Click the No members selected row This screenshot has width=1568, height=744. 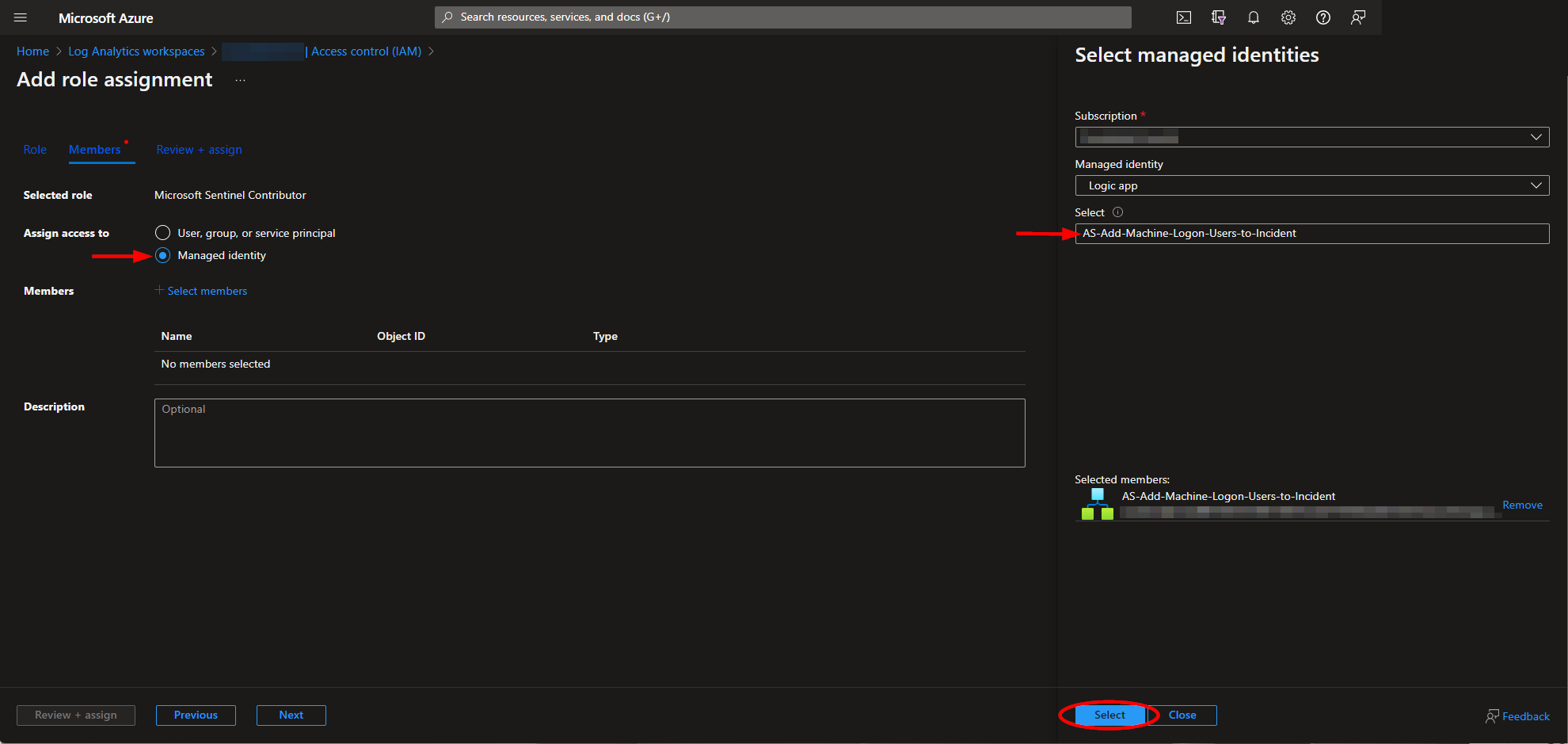pos(589,364)
